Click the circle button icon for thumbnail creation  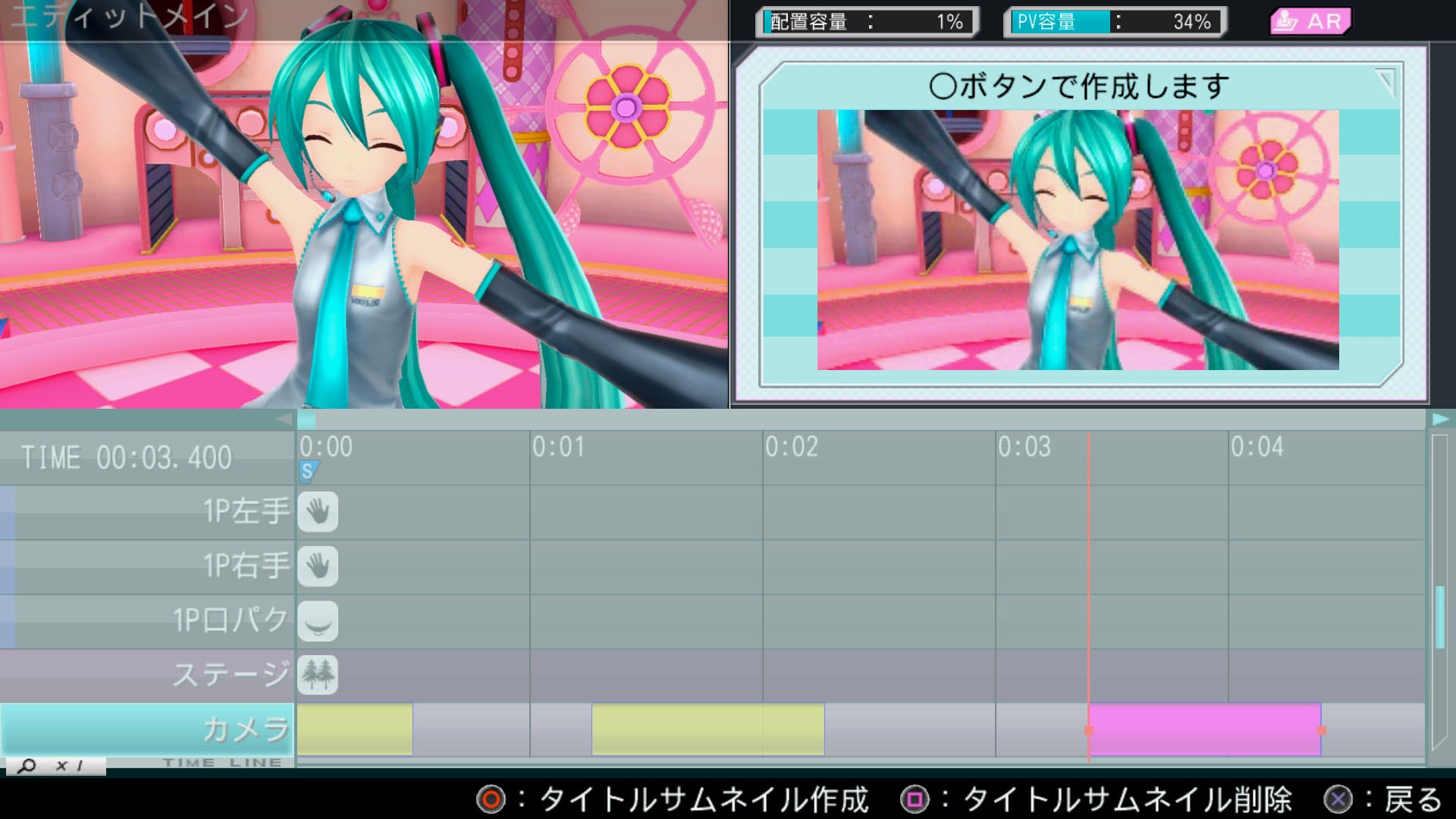coord(490,799)
